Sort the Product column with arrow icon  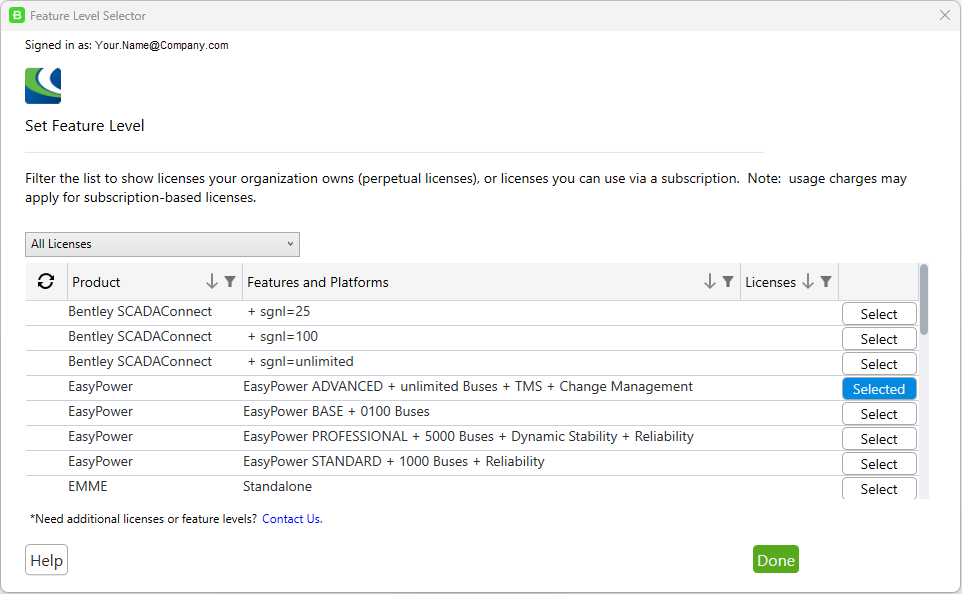(212, 282)
